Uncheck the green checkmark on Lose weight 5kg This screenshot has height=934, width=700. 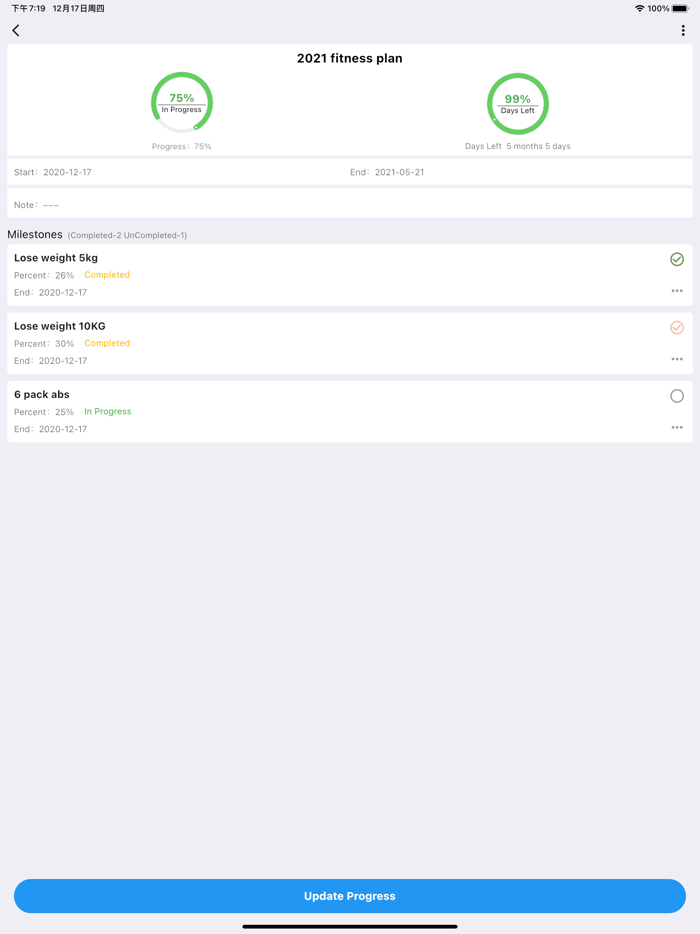pyautogui.click(x=677, y=259)
